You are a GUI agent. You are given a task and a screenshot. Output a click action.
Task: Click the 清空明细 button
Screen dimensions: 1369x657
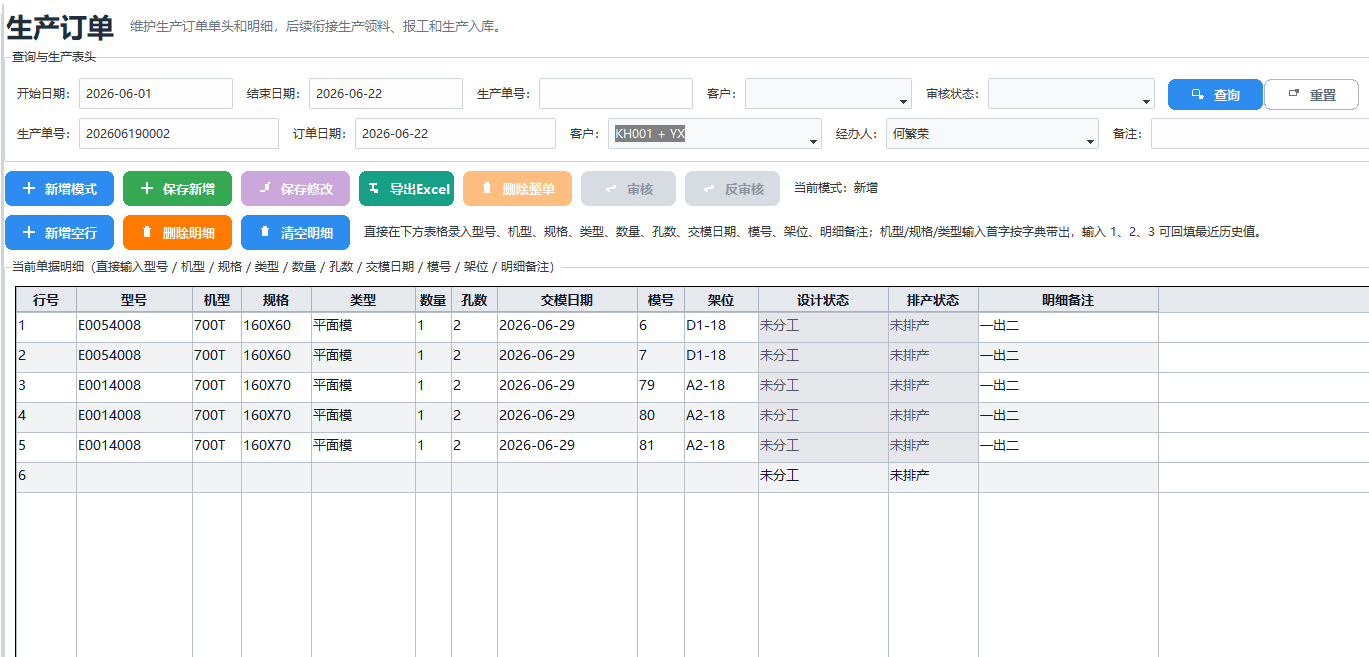coord(295,232)
